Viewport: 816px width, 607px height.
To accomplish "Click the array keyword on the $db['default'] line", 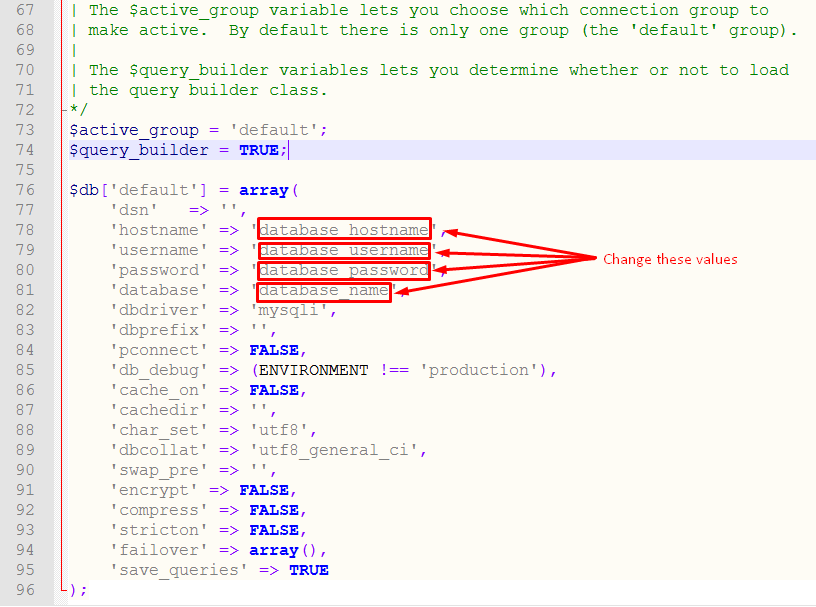I will coord(264,190).
